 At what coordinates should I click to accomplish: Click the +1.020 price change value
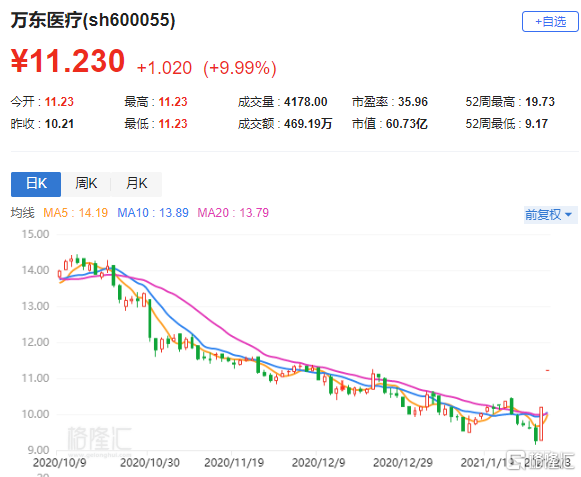pos(164,68)
